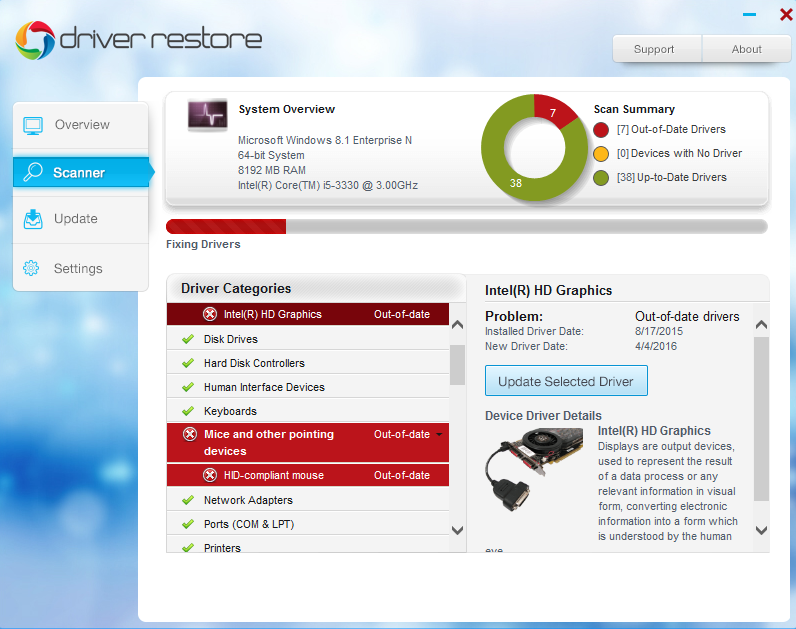Screen dimensions: 796x629
Task: Click details panel scroll up arrow
Action: click(761, 324)
